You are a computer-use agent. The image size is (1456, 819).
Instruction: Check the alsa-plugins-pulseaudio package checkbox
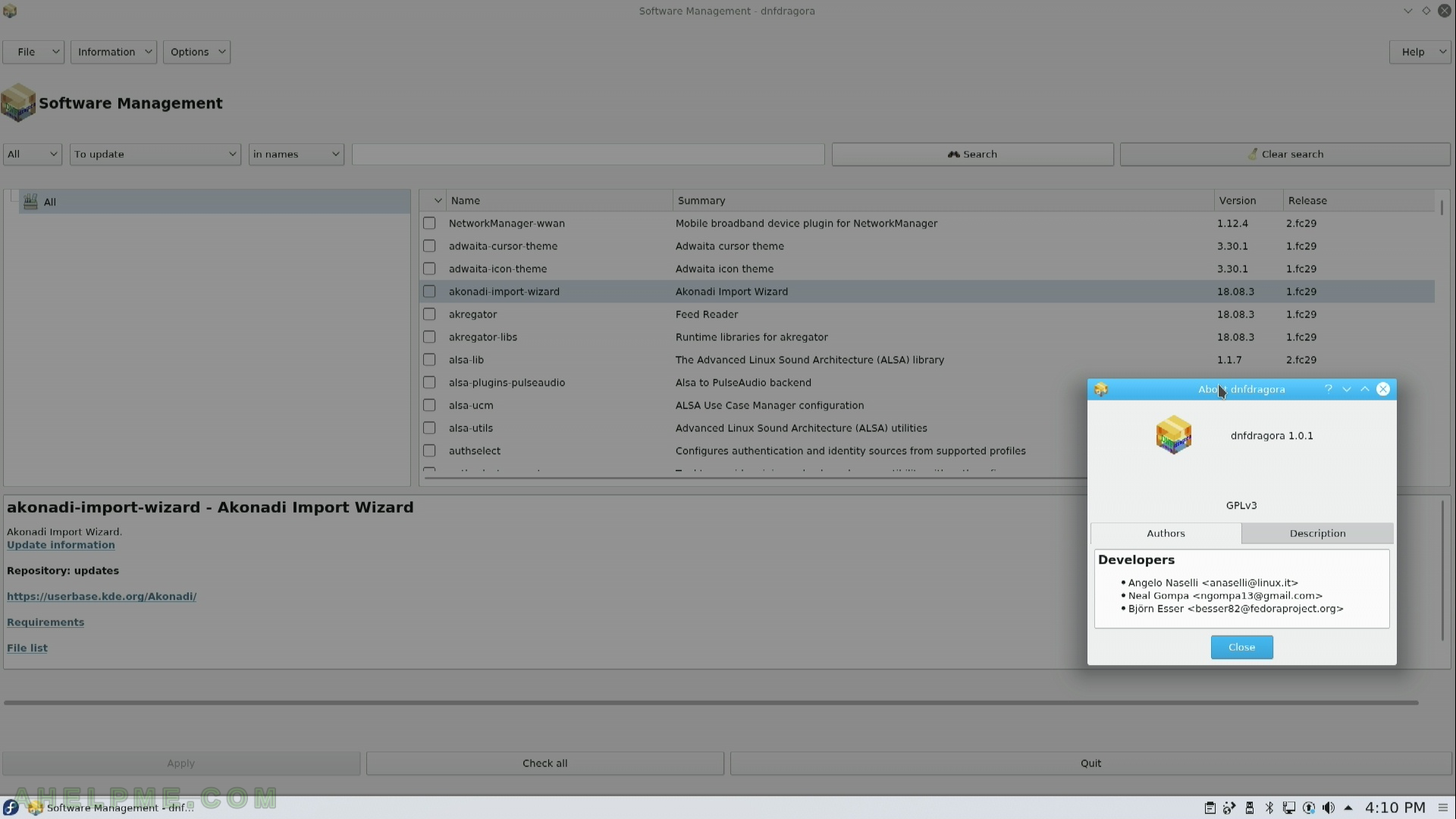pyautogui.click(x=429, y=382)
